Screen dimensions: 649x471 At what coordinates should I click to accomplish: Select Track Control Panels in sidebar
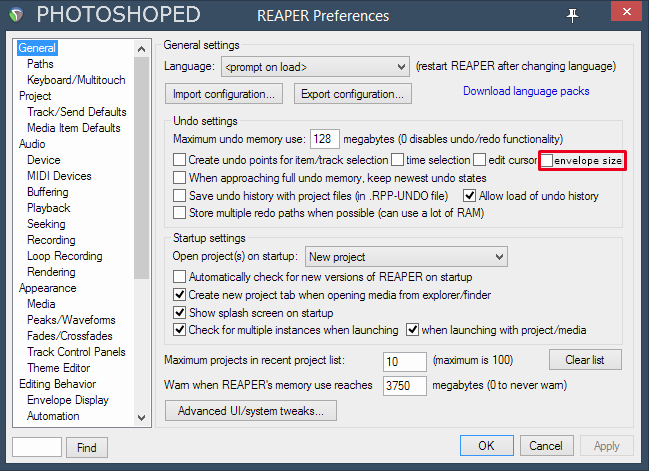[76, 352]
